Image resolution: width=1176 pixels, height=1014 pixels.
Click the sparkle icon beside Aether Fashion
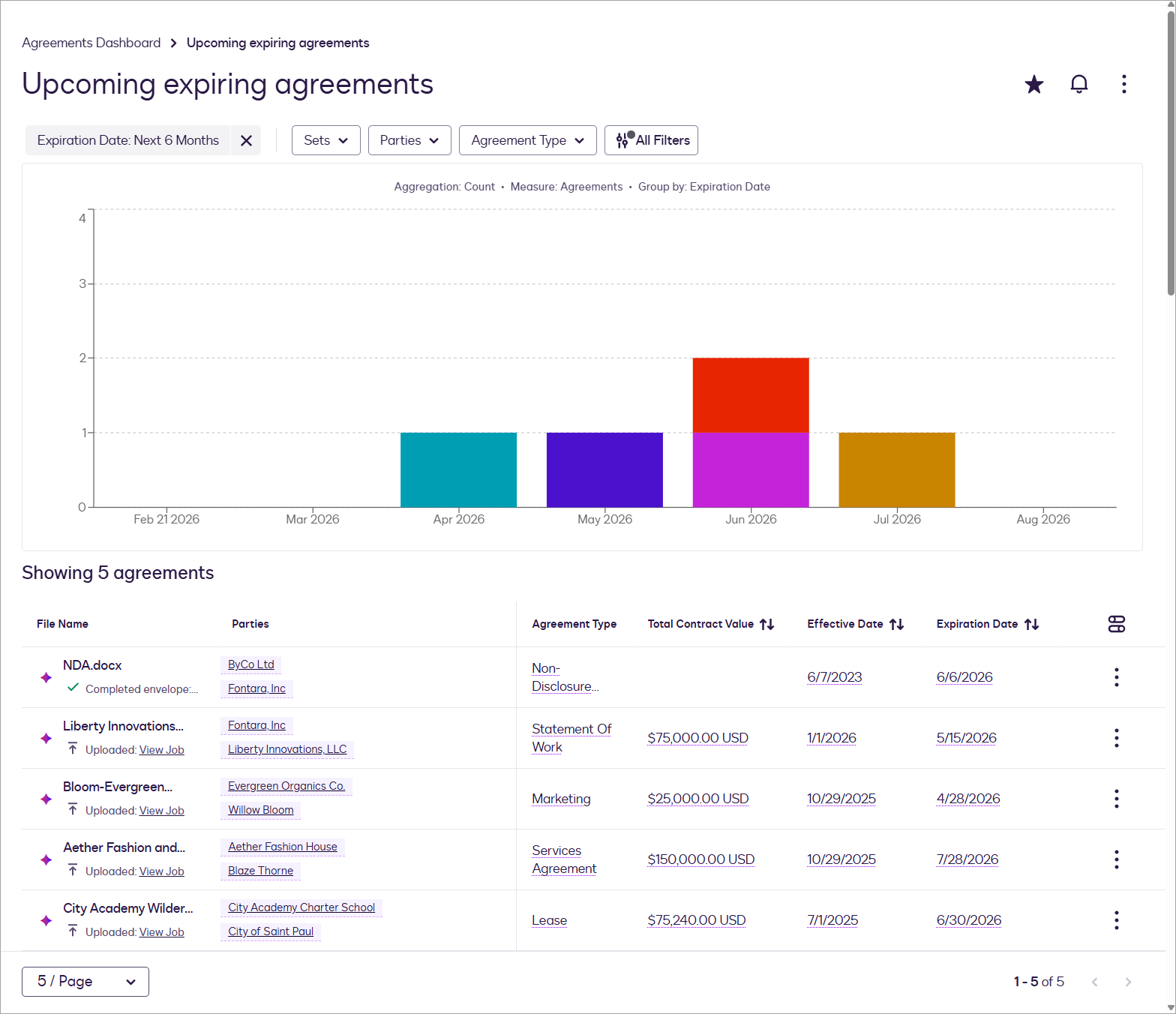[x=46, y=859]
